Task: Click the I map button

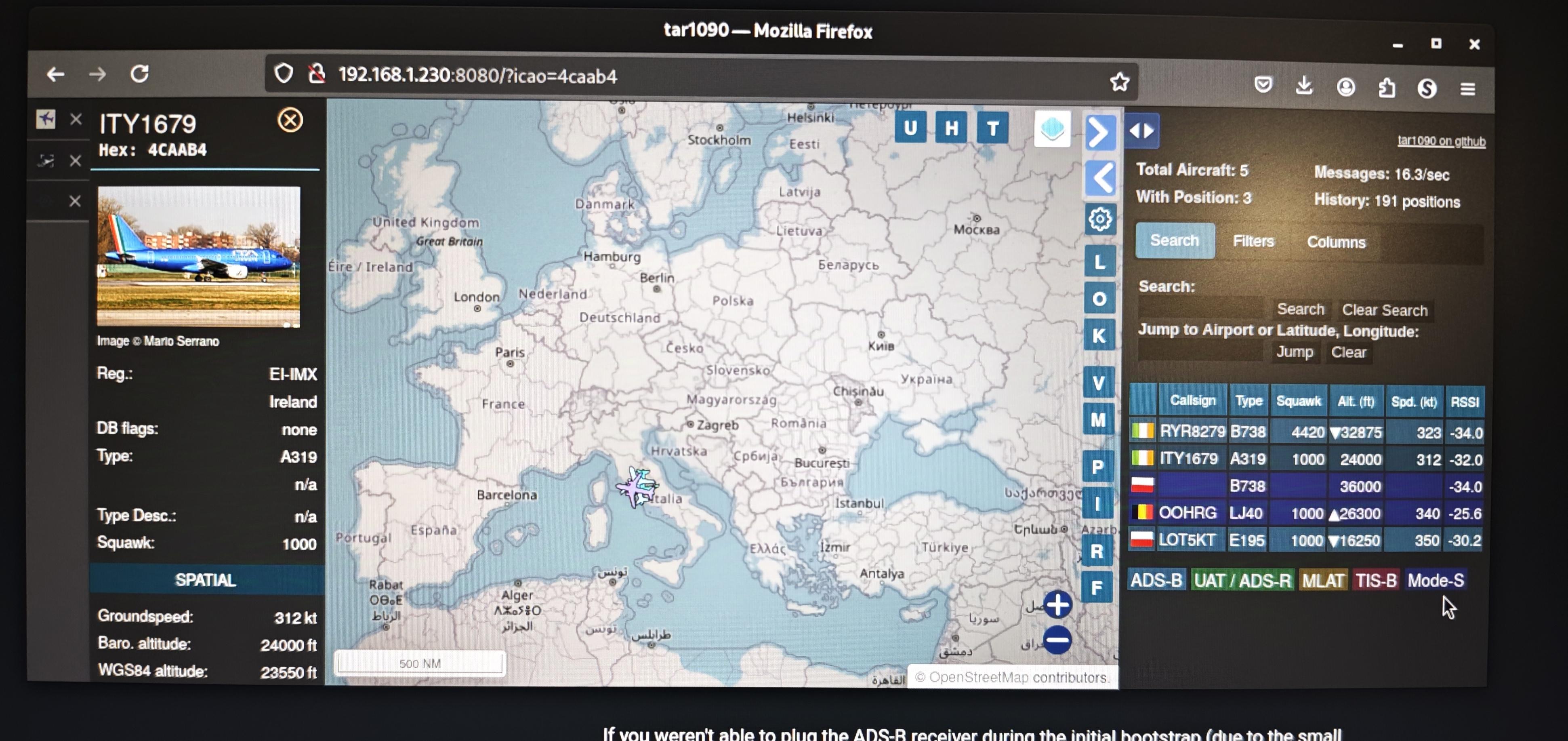Action: tap(1097, 503)
